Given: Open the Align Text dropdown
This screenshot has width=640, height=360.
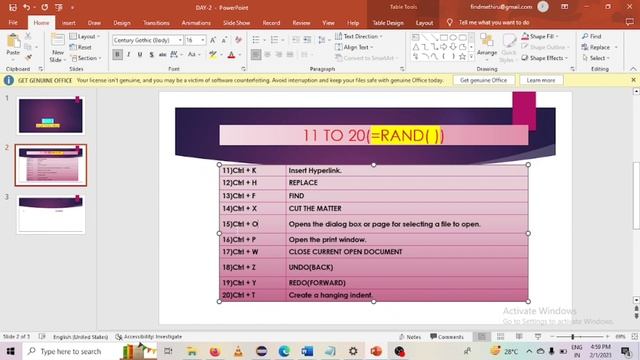Looking at the screenshot, I should click(354, 47).
